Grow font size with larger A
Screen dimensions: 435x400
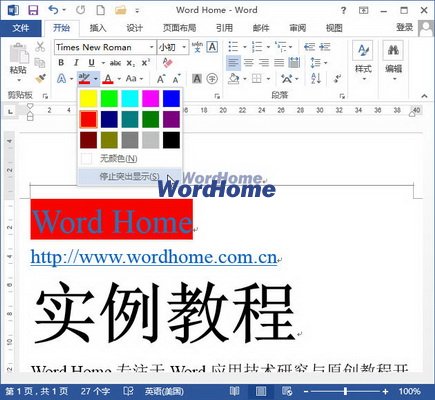[161, 79]
